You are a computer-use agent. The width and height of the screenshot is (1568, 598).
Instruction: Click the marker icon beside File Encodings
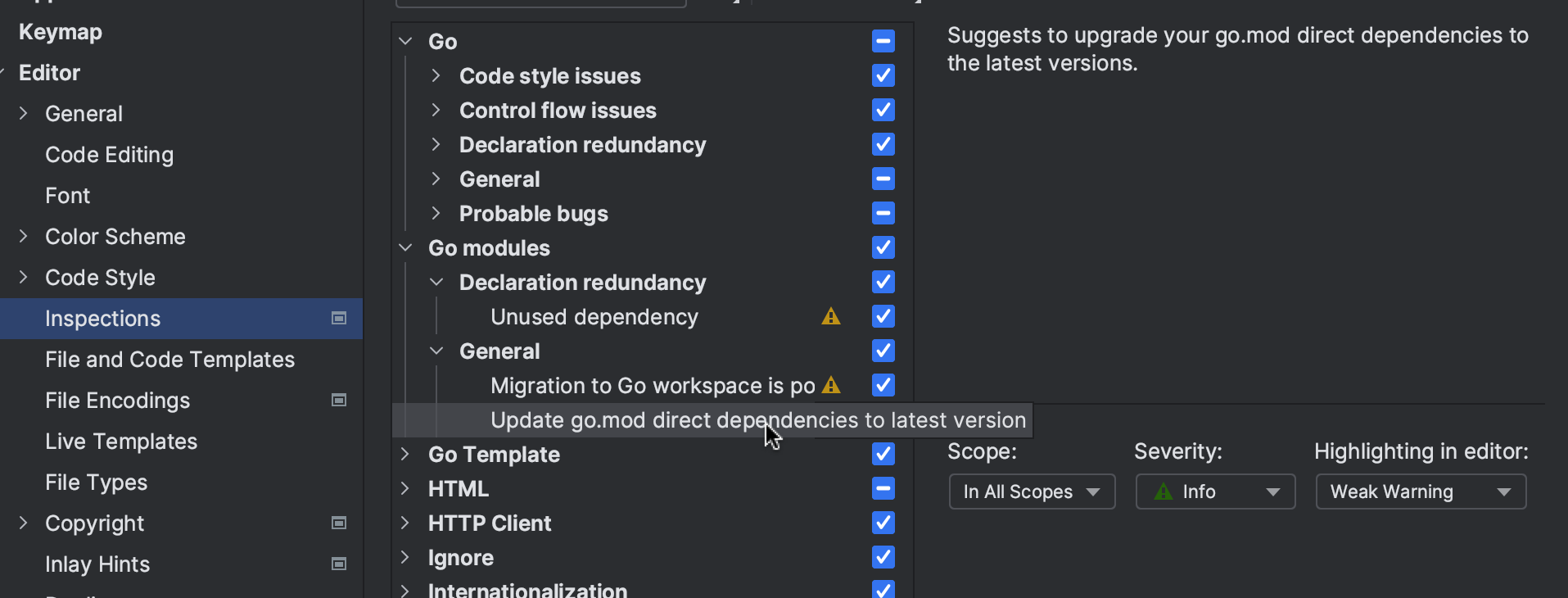pyautogui.click(x=339, y=401)
